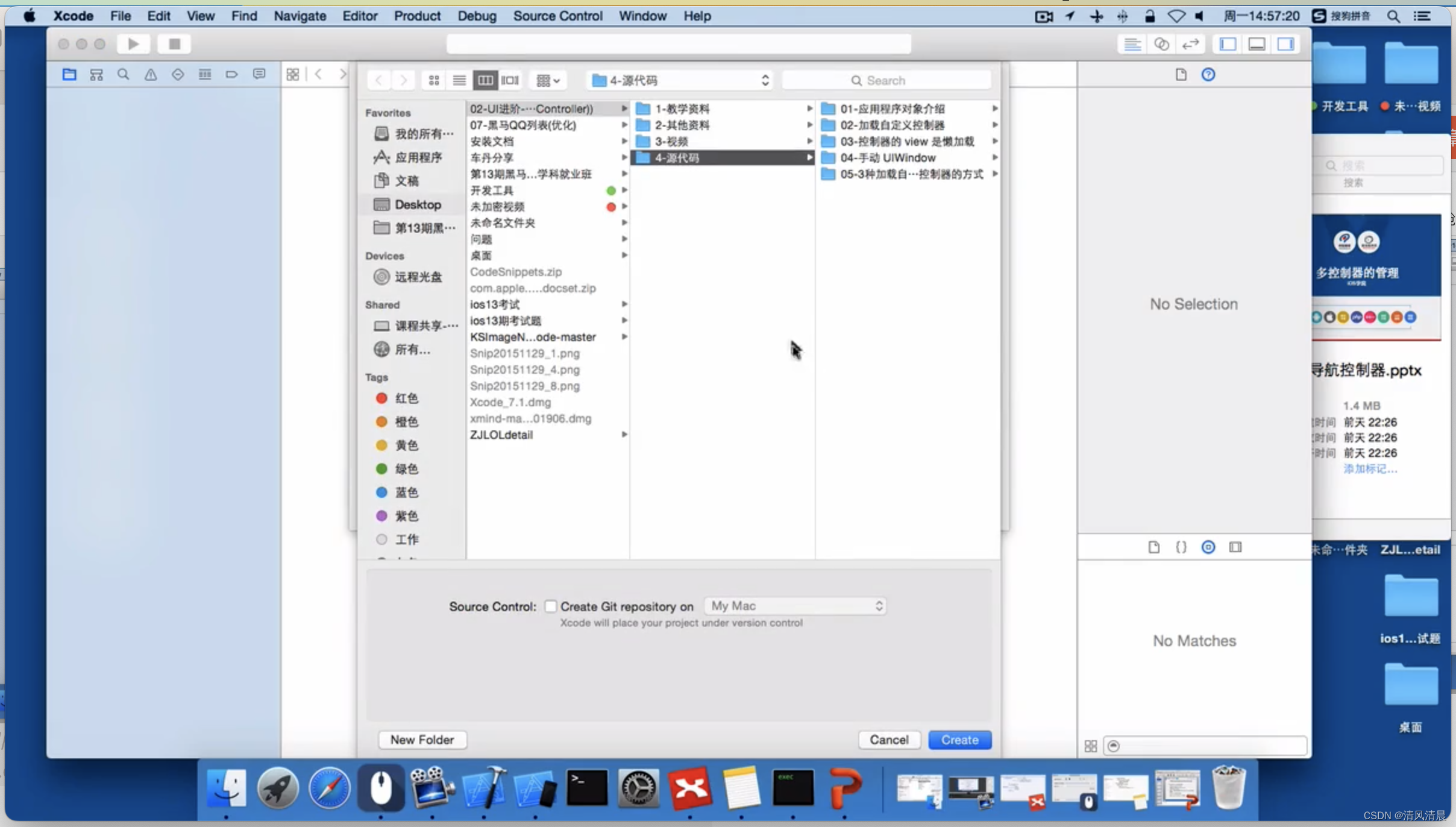1456x827 pixels.
Task: Click the Xcode stop button (square)
Action: pos(173,44)
